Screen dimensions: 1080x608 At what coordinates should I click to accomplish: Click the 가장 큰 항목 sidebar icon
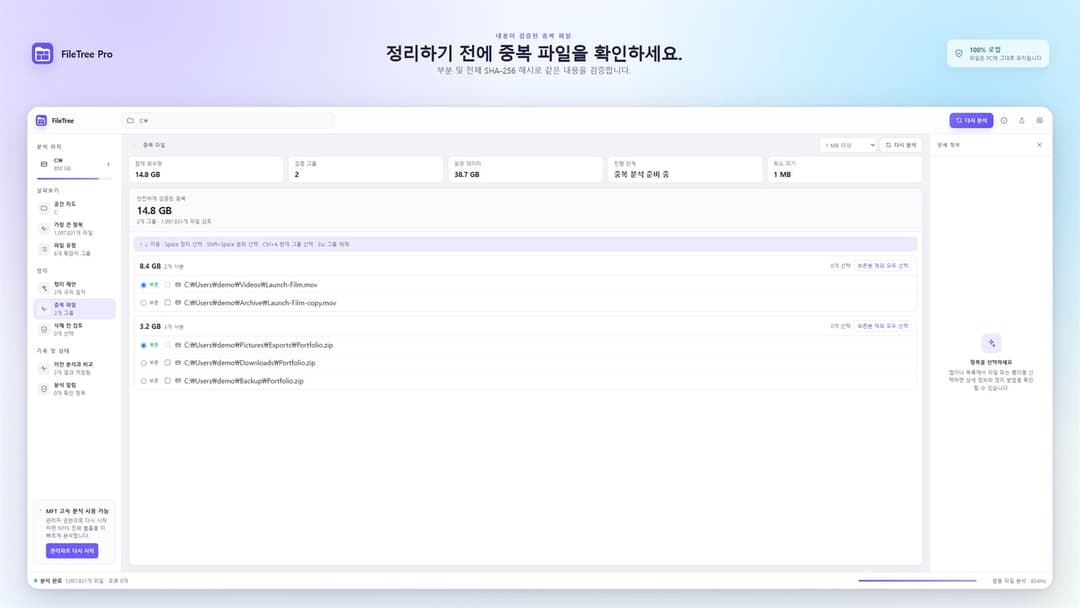(x=44, y=229)
